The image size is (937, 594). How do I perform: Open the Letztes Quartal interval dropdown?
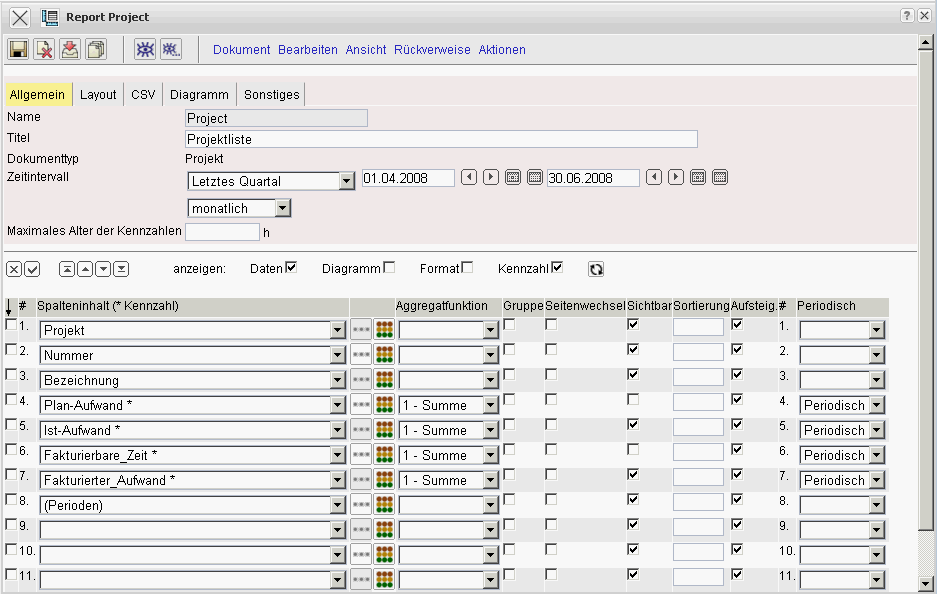pyautogui.click(x=347, y=181)
